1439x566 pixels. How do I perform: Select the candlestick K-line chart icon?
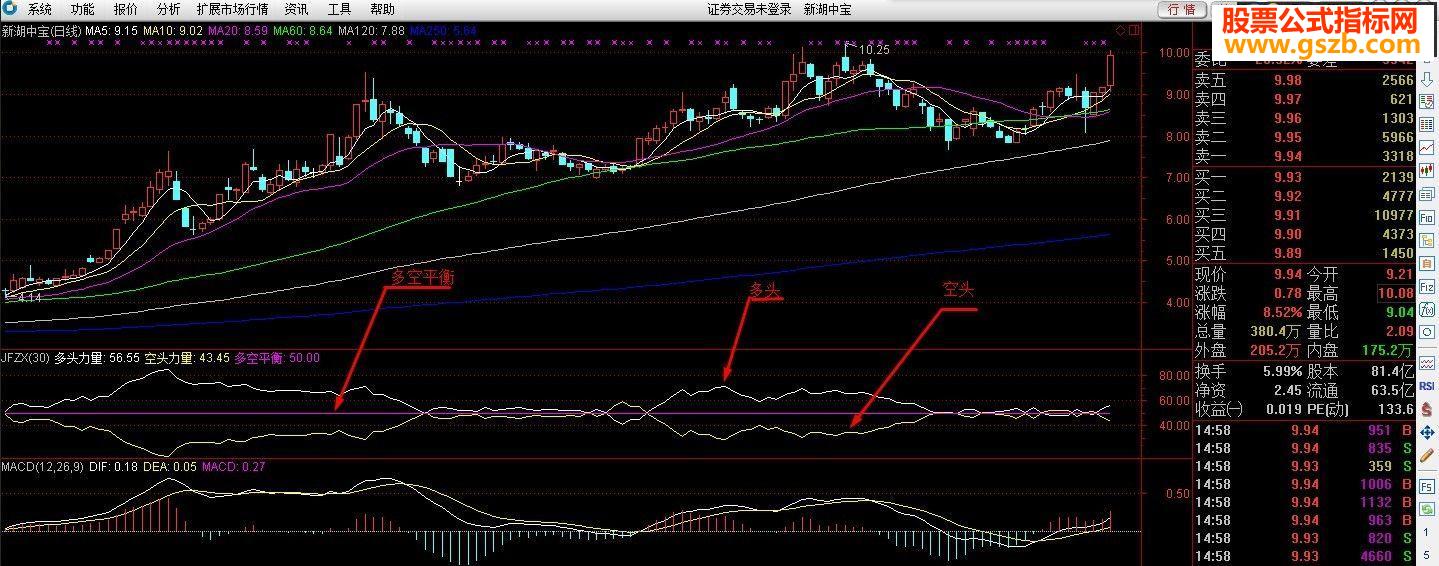pyautogui.click(x=1427, y=169)
